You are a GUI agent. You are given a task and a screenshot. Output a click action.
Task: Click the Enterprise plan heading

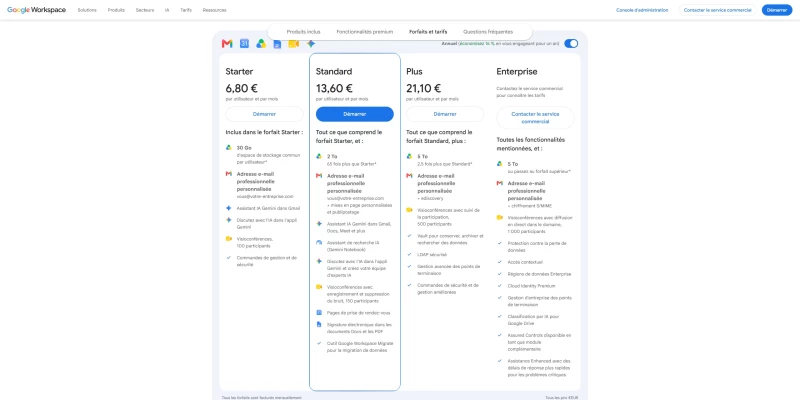(x=517, y=72)
